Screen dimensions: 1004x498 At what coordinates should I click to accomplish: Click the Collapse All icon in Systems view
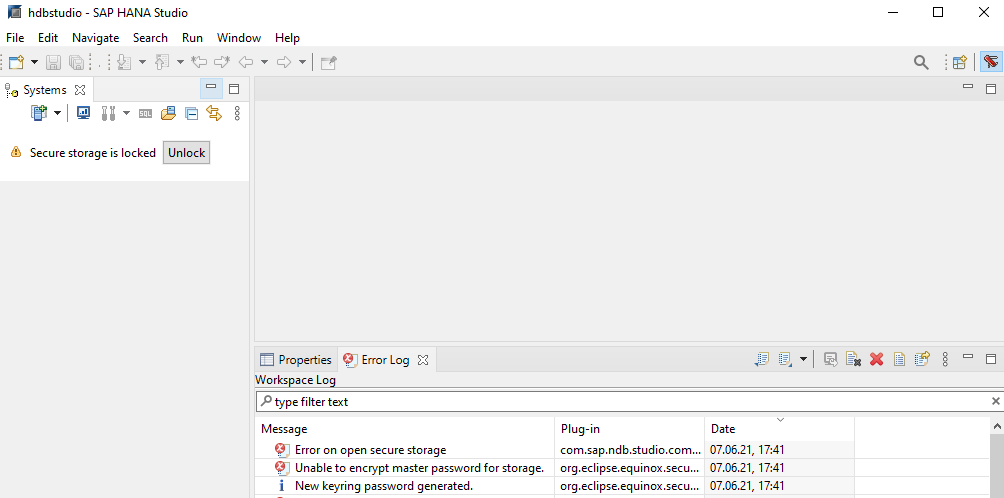pyautogui.click(x=191, y=113)
